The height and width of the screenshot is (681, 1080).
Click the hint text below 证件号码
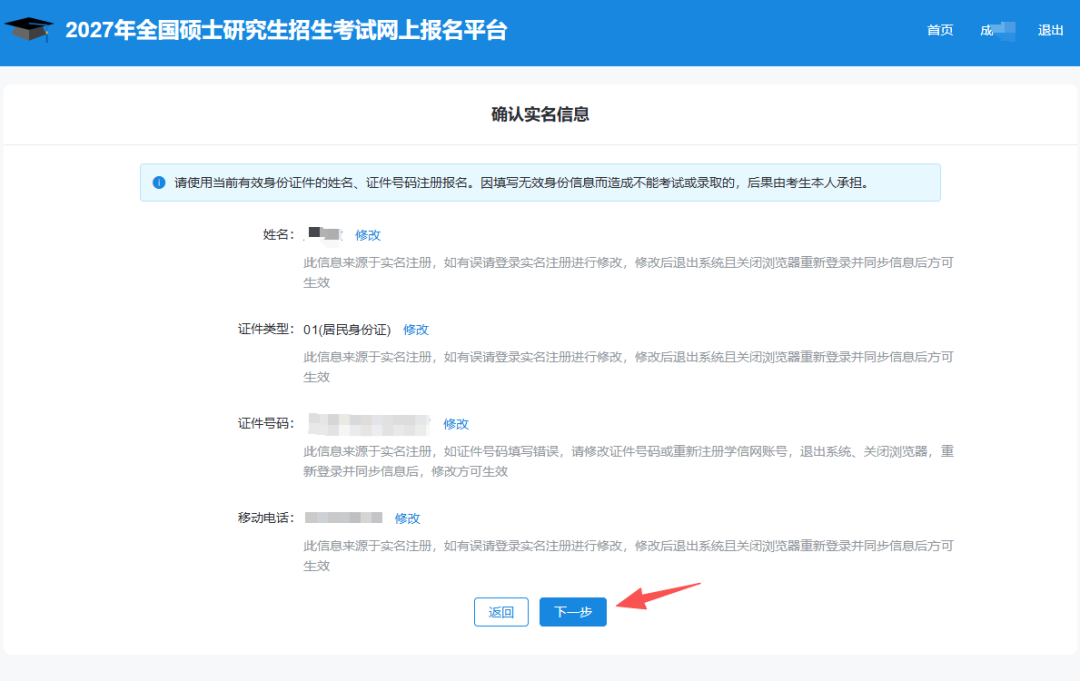(628, 461)
